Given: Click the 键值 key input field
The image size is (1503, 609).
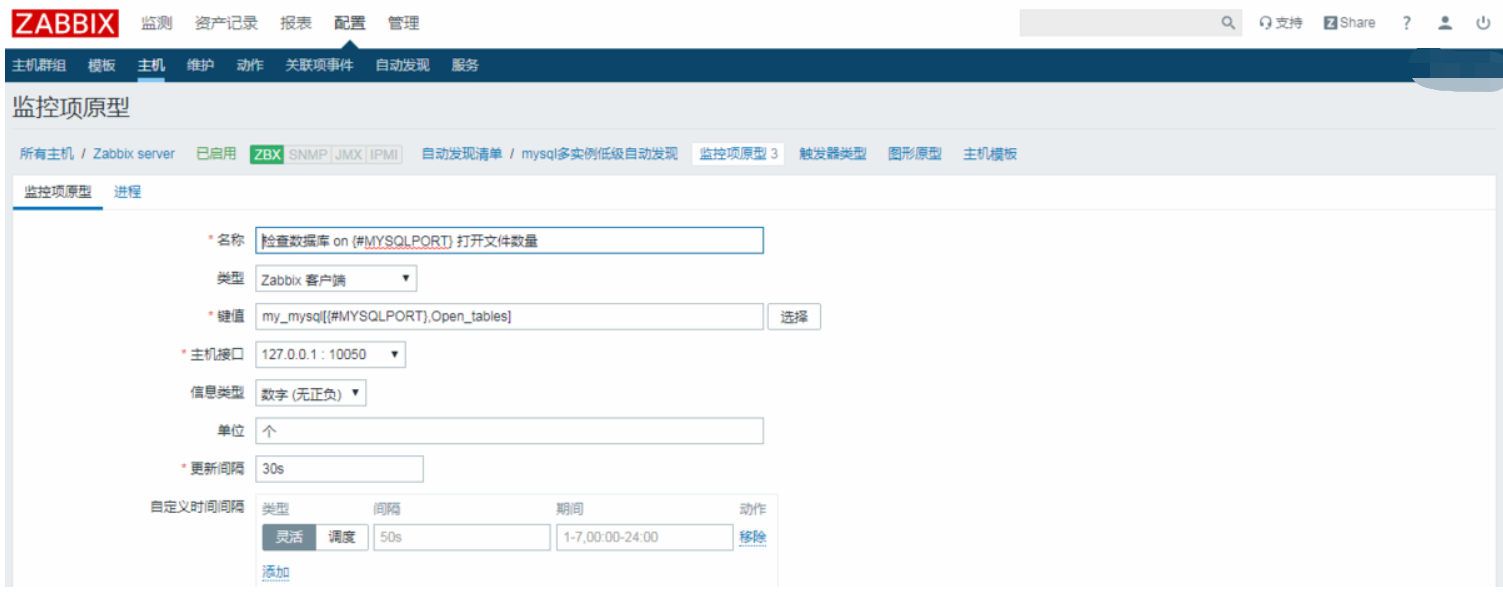Looking at the screenshot, I should [509, 317].
